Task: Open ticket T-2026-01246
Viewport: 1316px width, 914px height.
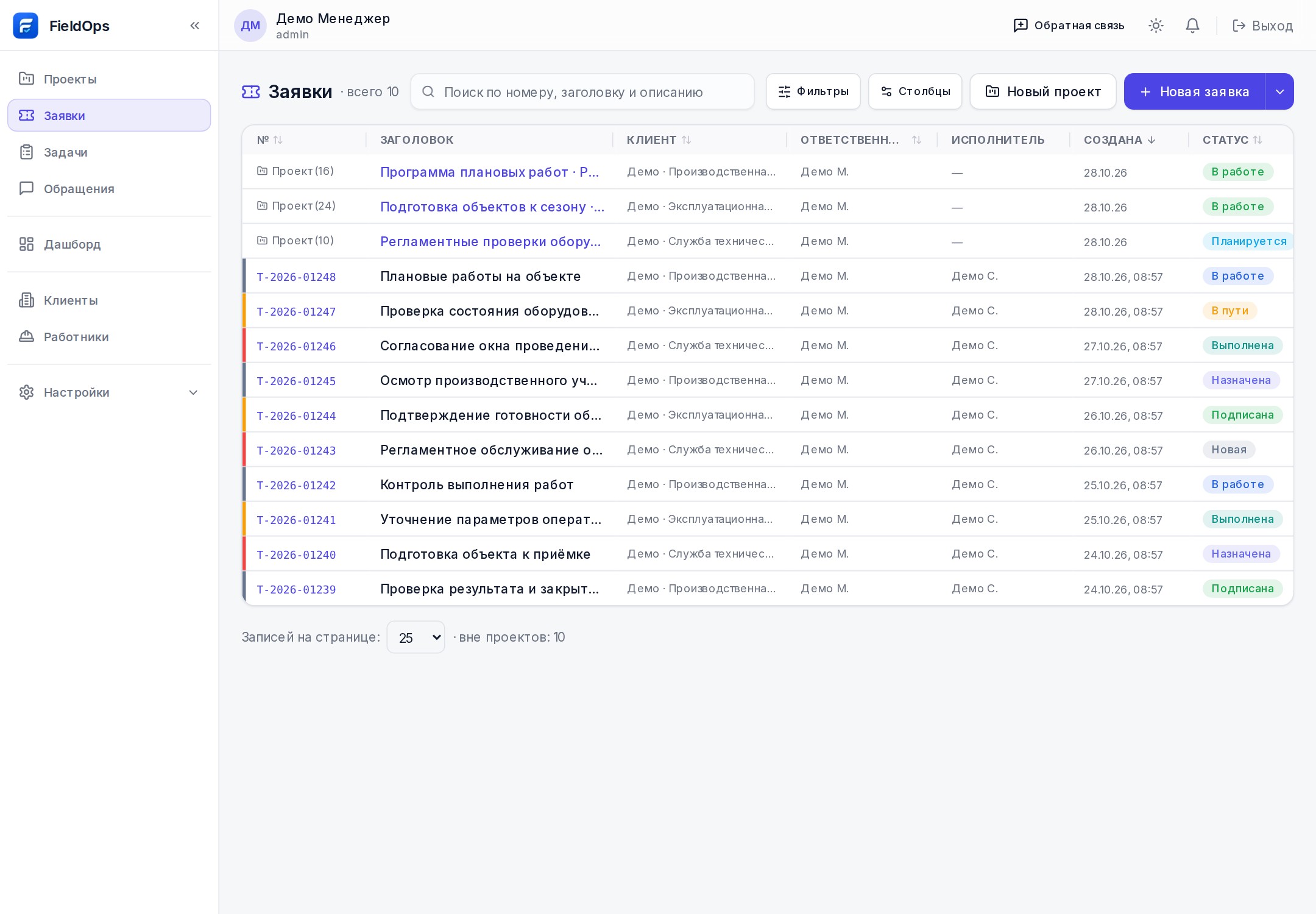Action: 296,346
